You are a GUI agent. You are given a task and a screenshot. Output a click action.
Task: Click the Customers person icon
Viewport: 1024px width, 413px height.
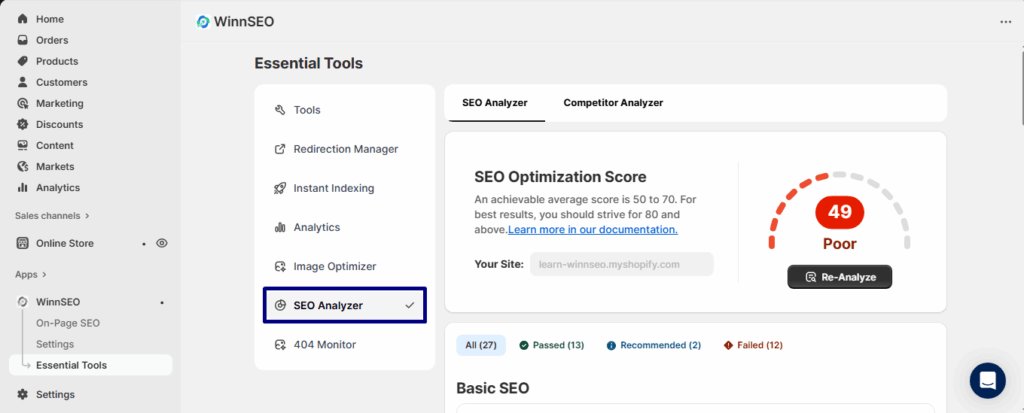pyautogui.click(x=23, y=82)
